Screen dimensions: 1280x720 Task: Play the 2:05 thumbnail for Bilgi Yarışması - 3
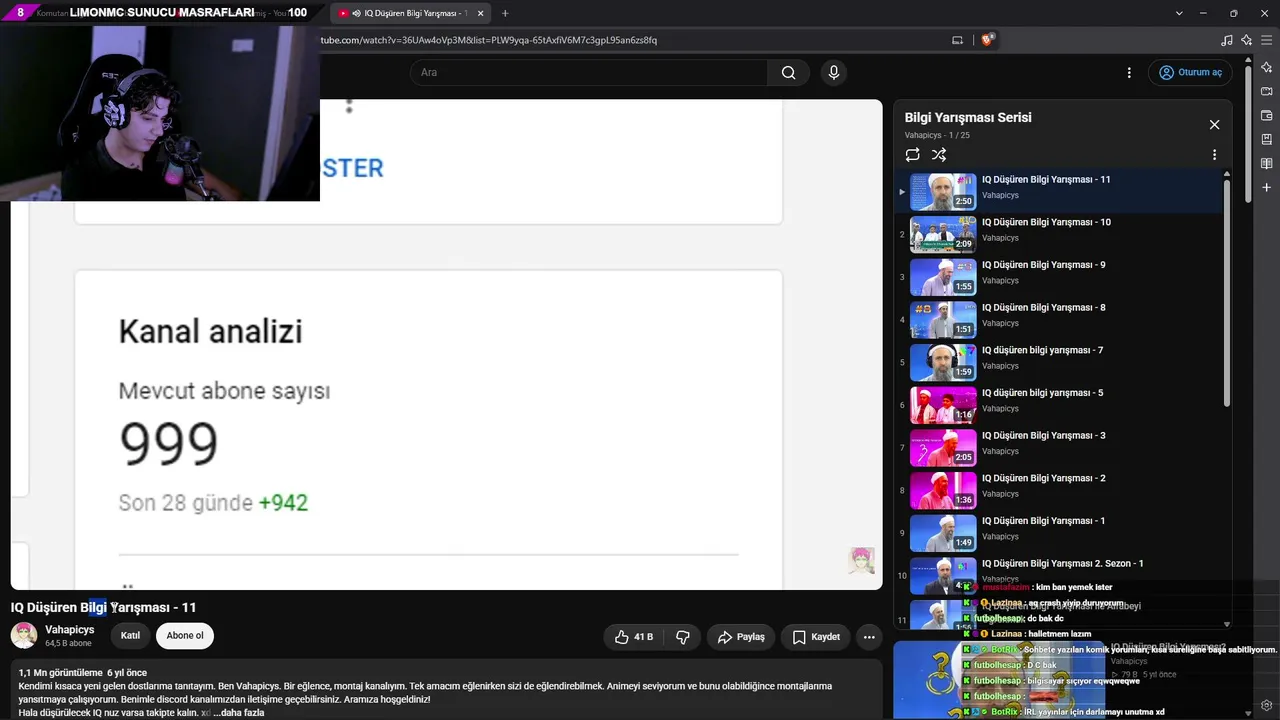(x=943, y=447)
